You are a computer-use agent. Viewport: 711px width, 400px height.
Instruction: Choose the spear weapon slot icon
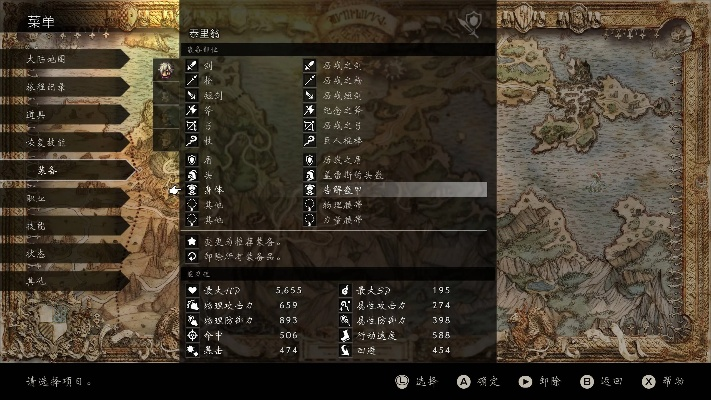(192, 80)
